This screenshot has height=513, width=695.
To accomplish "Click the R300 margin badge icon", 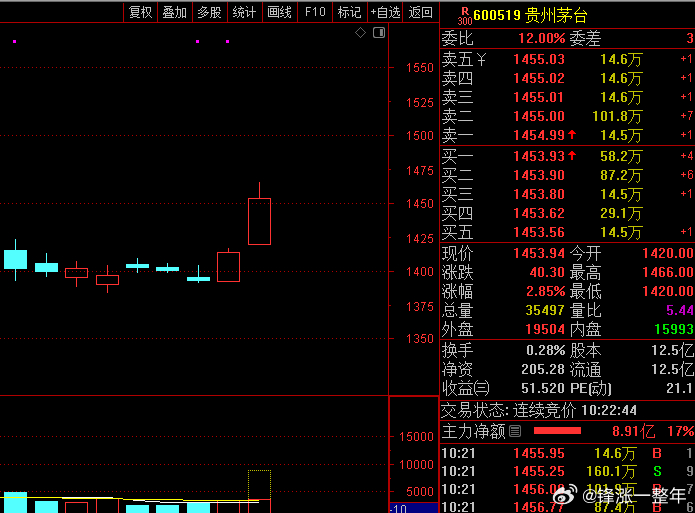I will [465, 16].
